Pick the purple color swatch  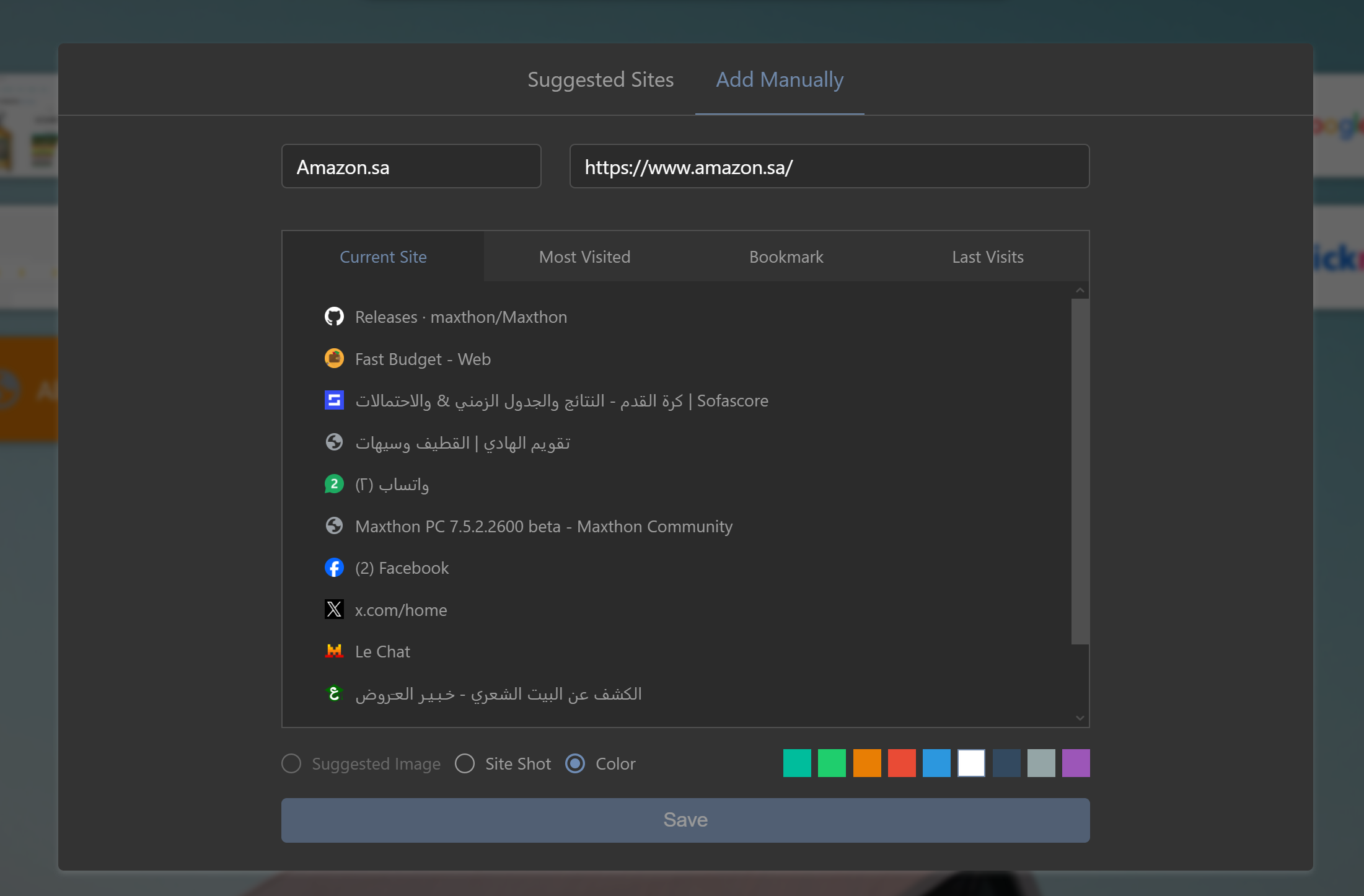click(x=1076, y=763)
